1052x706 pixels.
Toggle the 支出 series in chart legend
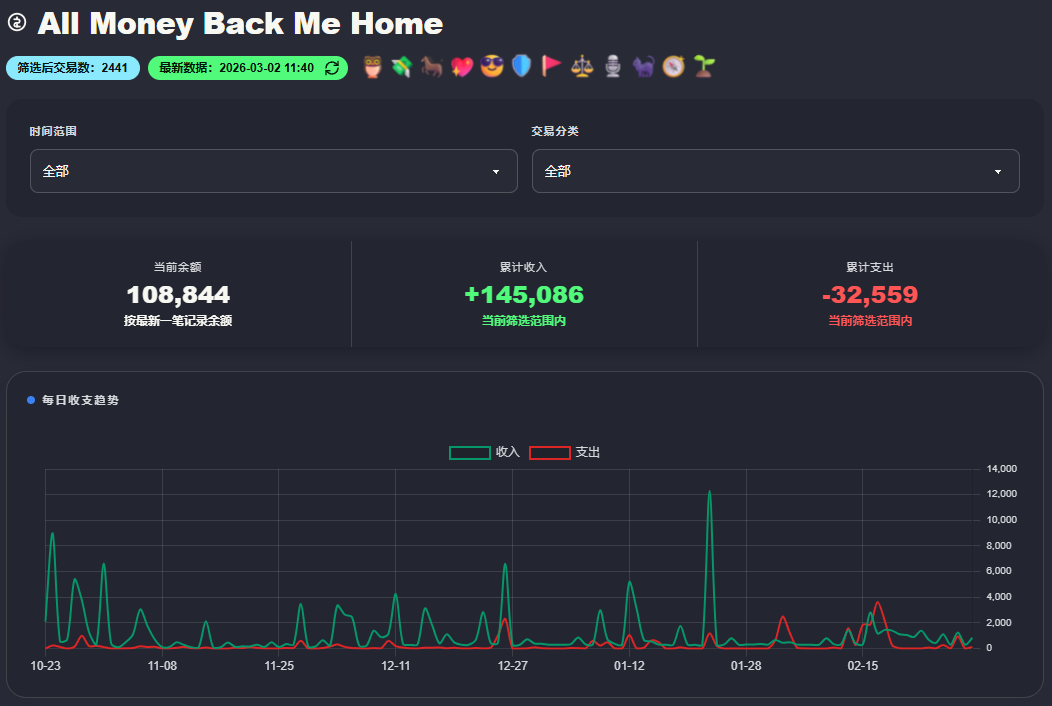click(x=565, y=452)
